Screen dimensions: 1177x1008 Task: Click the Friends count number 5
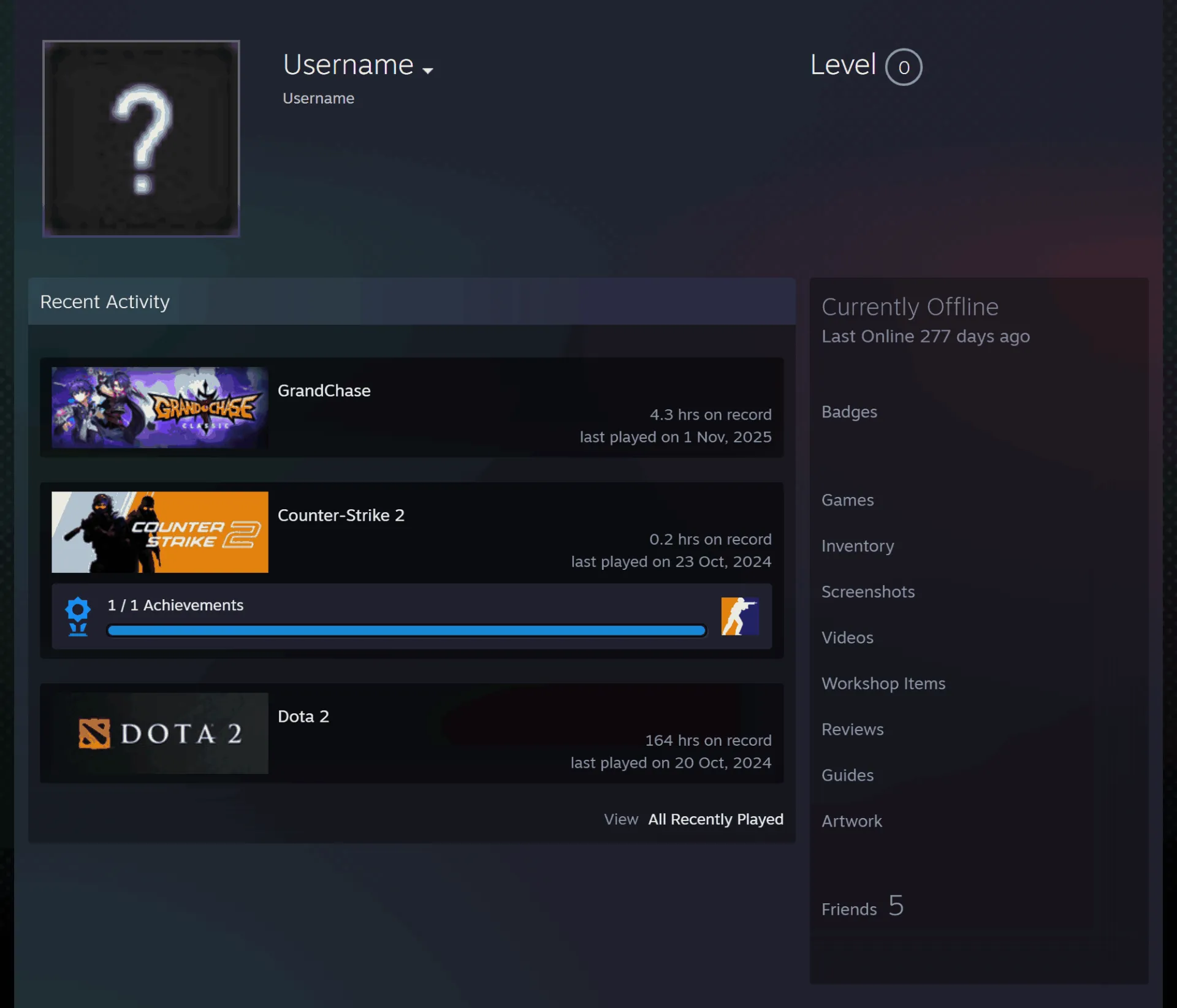tap(896, 906)
